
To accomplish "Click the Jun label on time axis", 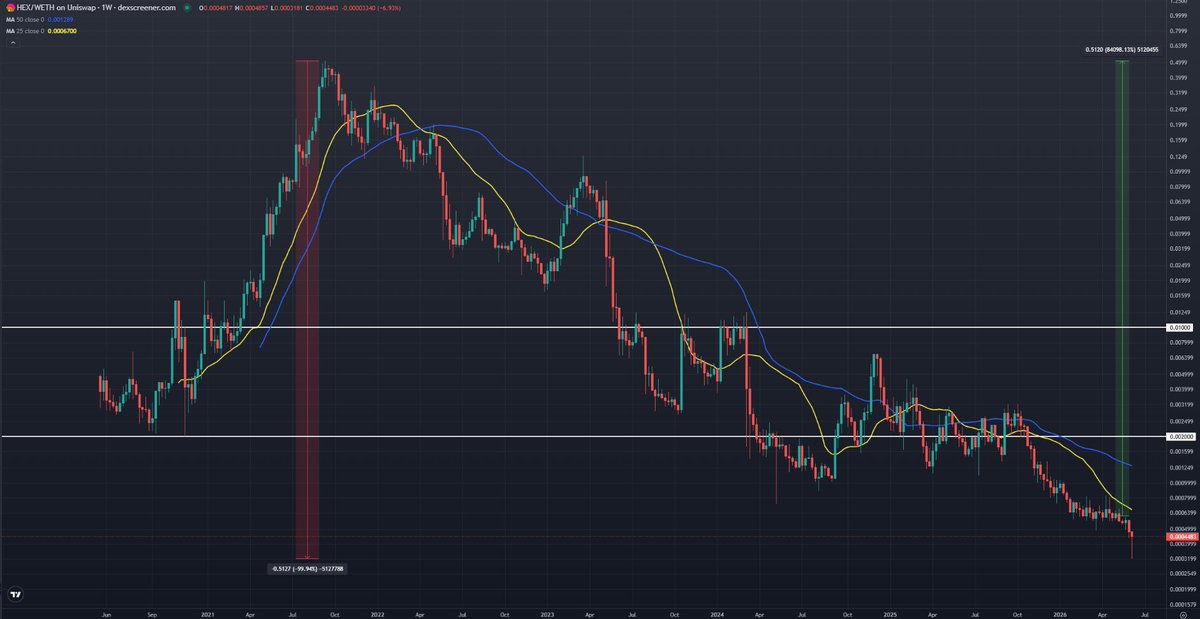I will (108, 615).
